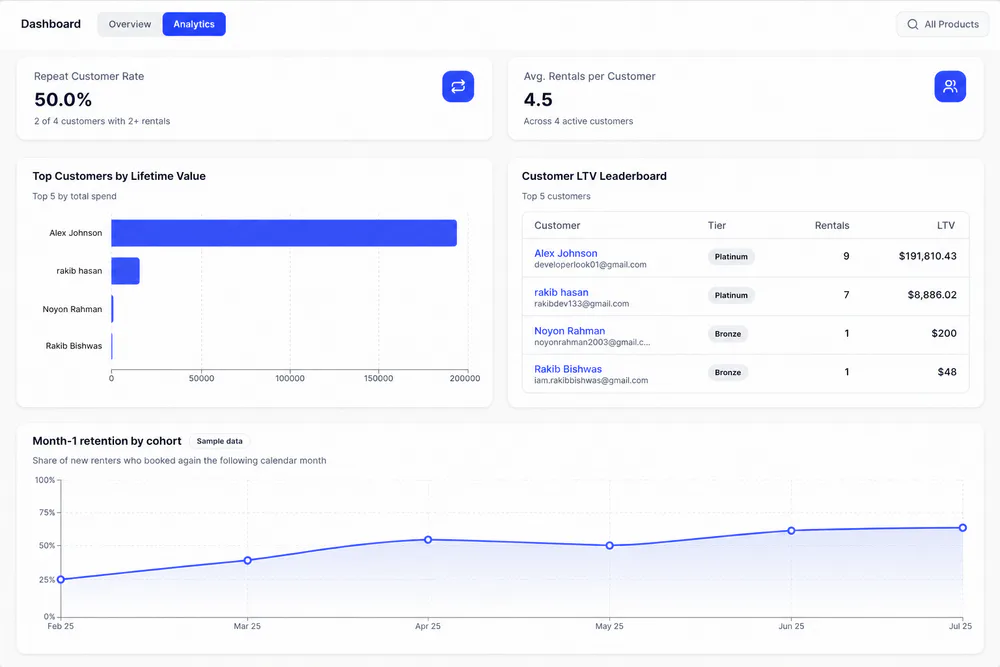Click the users icon in Avg. Rentals card

[950, 87]
